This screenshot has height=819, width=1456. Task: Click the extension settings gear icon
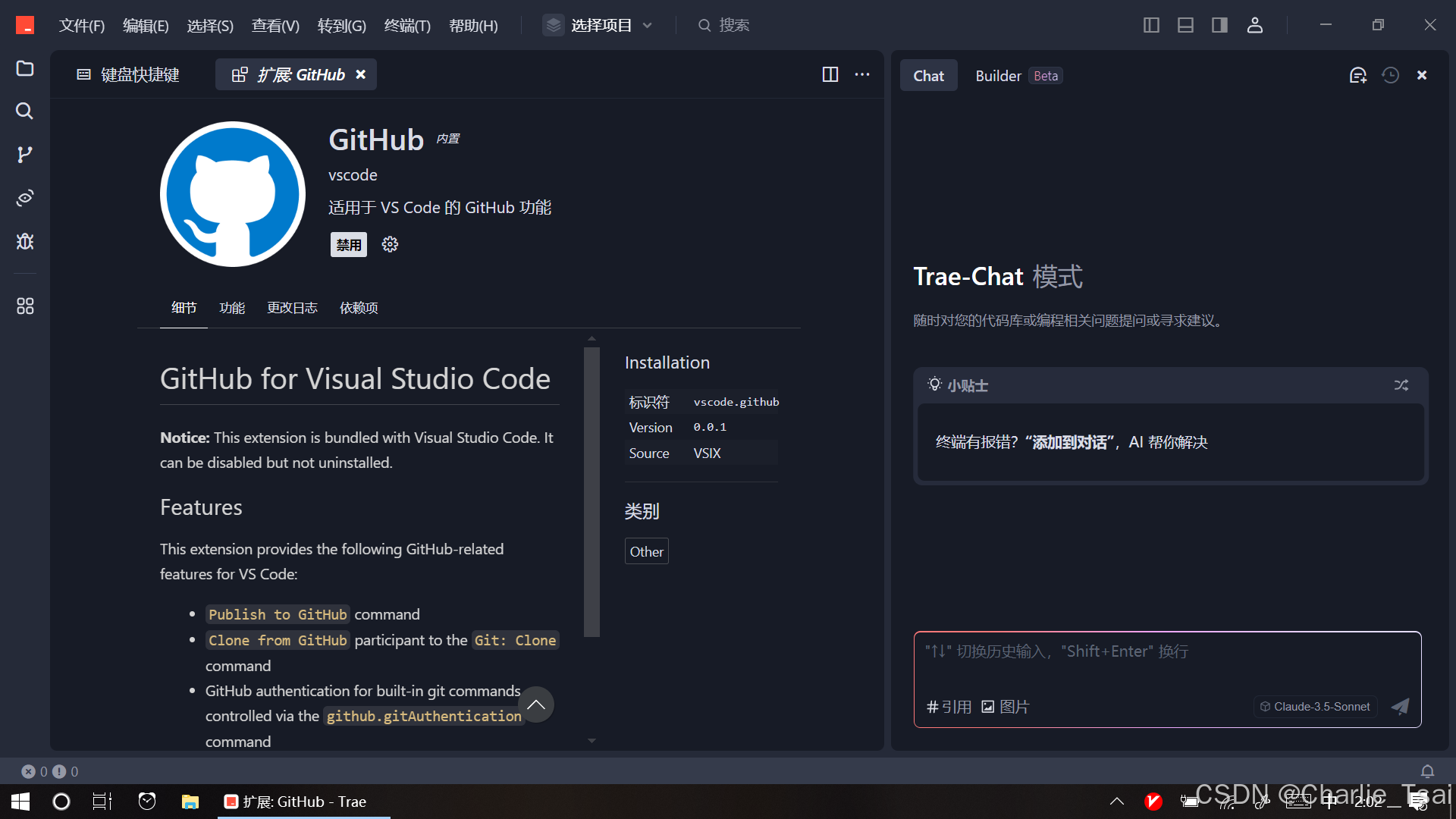coord(390,244)
